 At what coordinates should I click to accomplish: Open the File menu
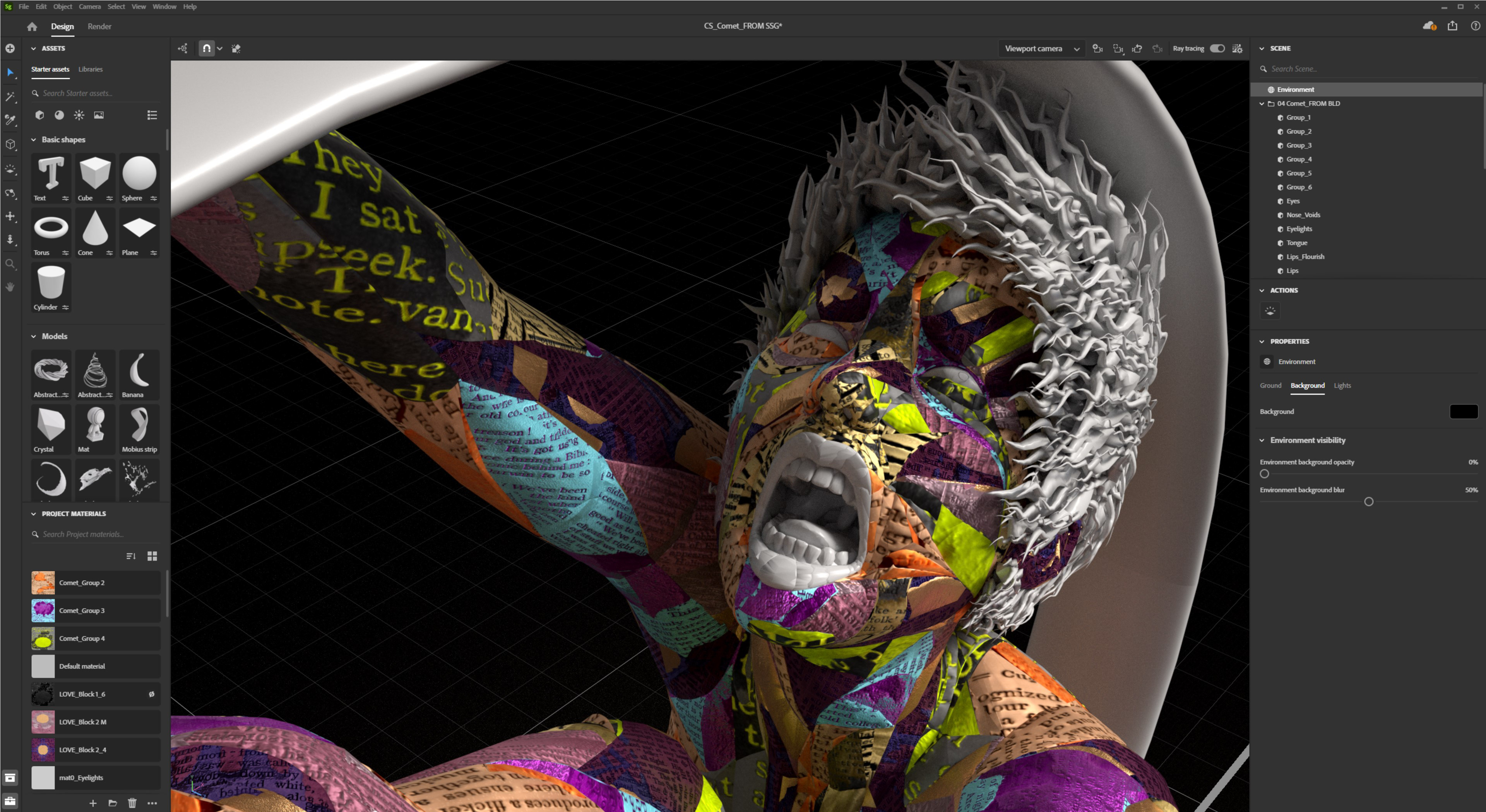(x=24, y=6)
